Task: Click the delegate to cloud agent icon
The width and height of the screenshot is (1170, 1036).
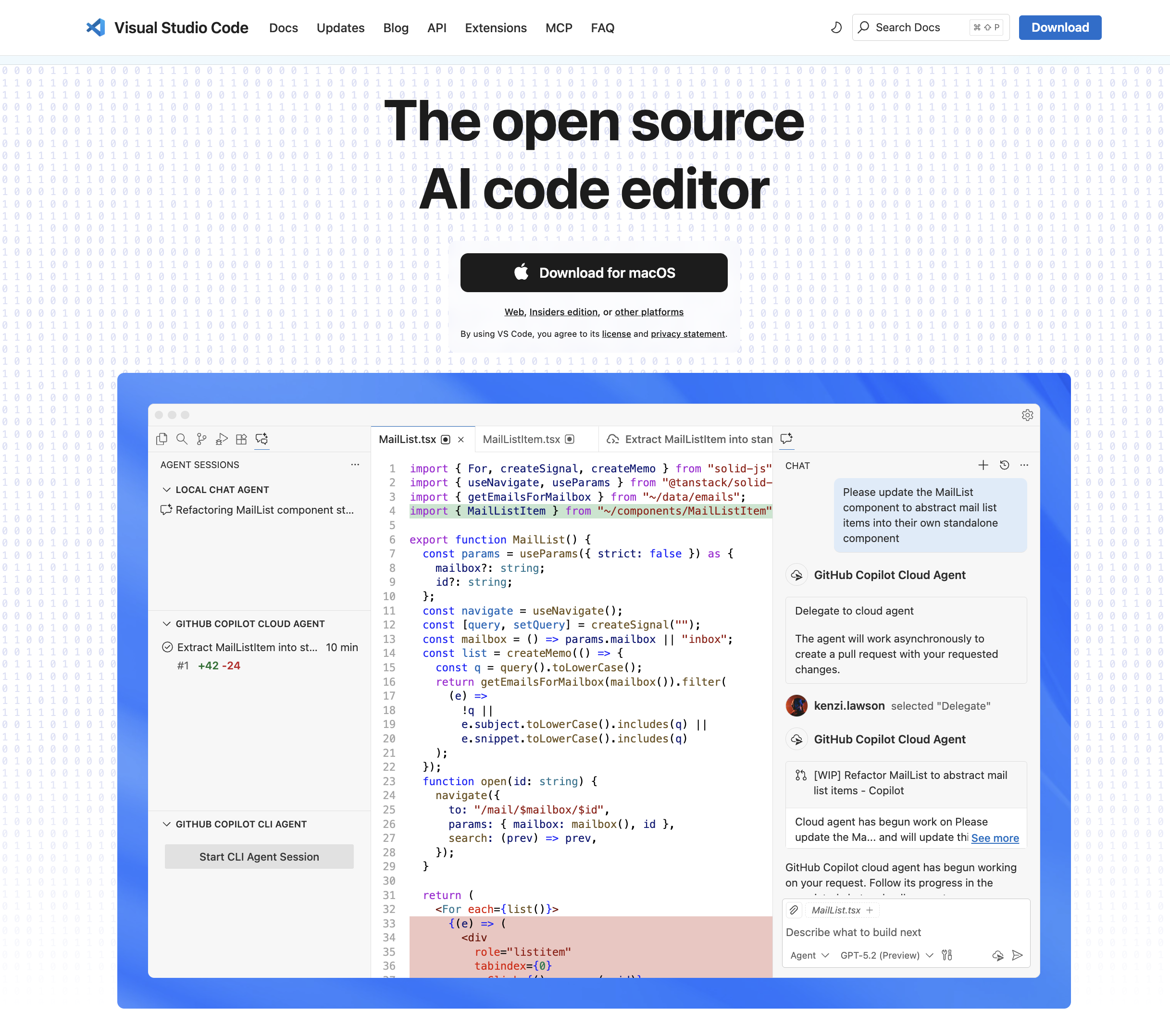Action: [998, 955]
